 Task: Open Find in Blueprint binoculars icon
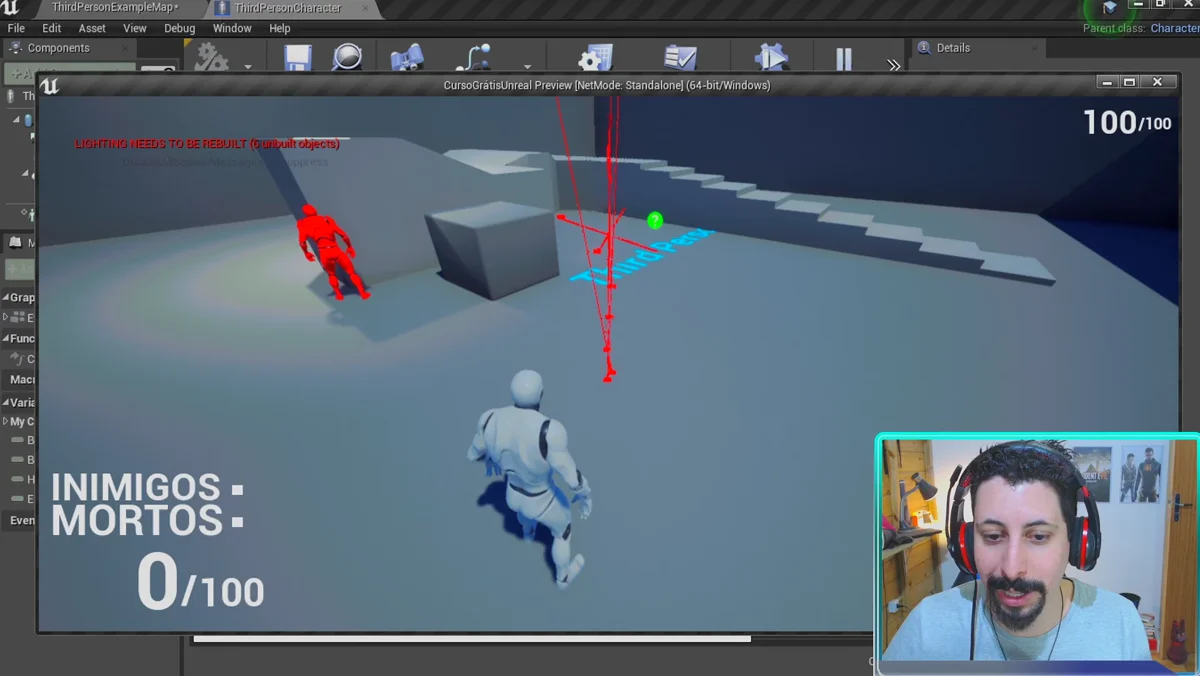pos(407,58)
